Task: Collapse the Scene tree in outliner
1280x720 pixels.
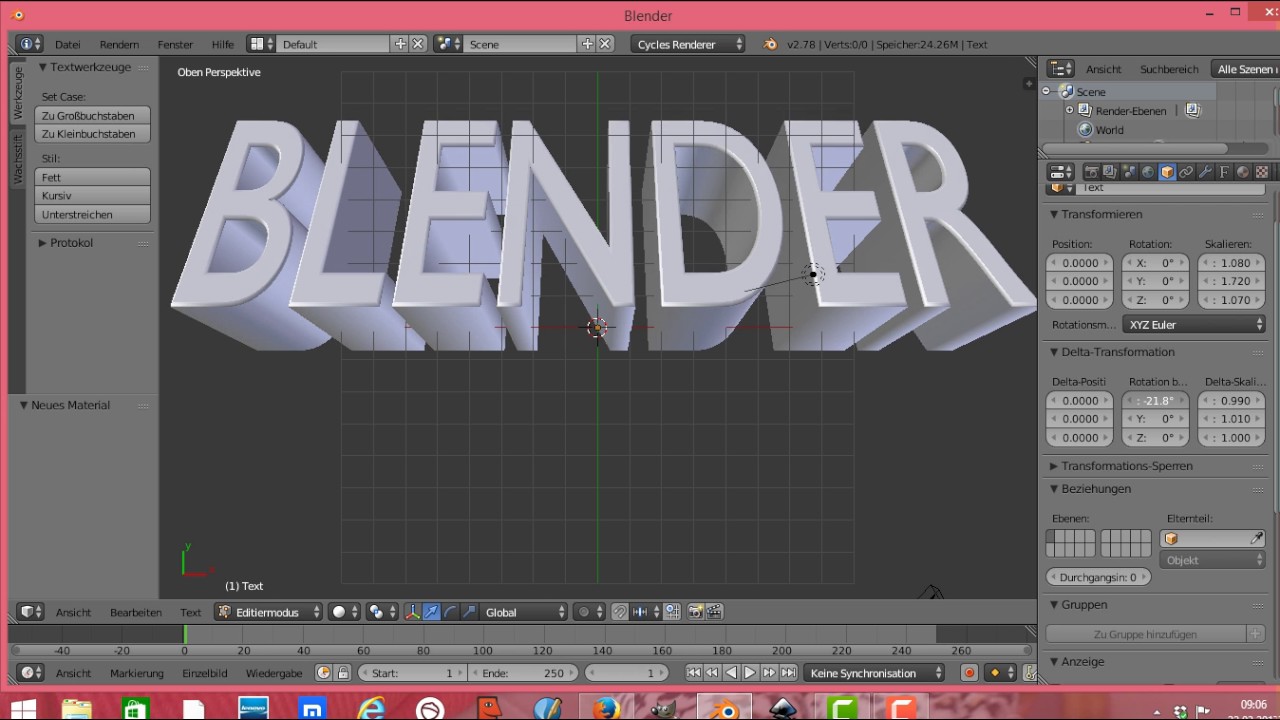Action: tap(1046, 91)
